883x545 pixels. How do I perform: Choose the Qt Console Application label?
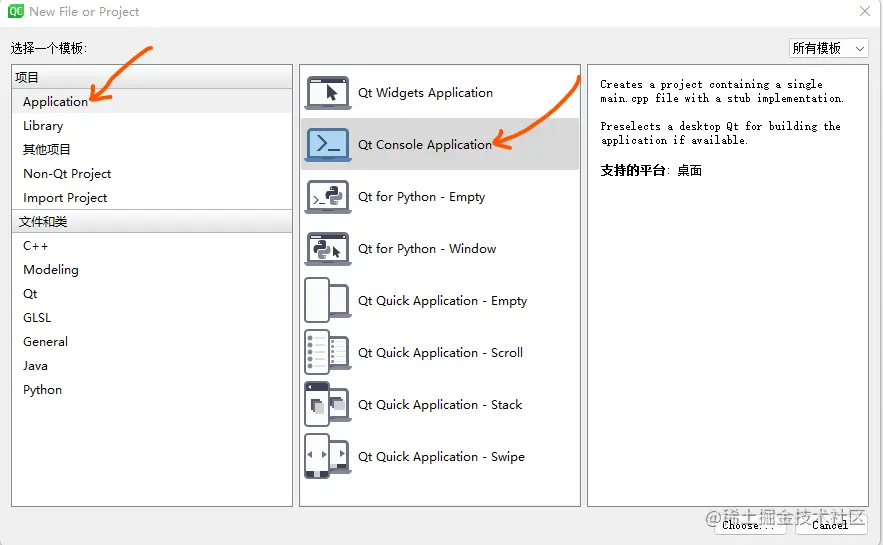tap(425, 145)
